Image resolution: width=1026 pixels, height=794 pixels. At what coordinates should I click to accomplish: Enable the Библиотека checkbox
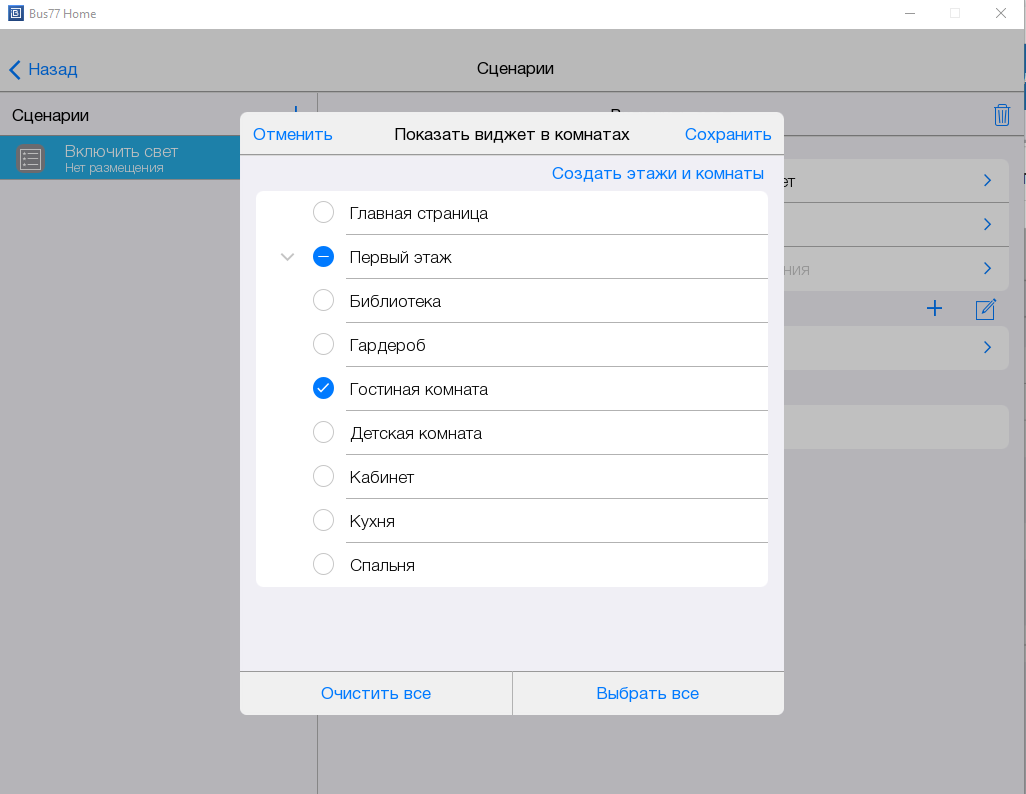[323, 301]
